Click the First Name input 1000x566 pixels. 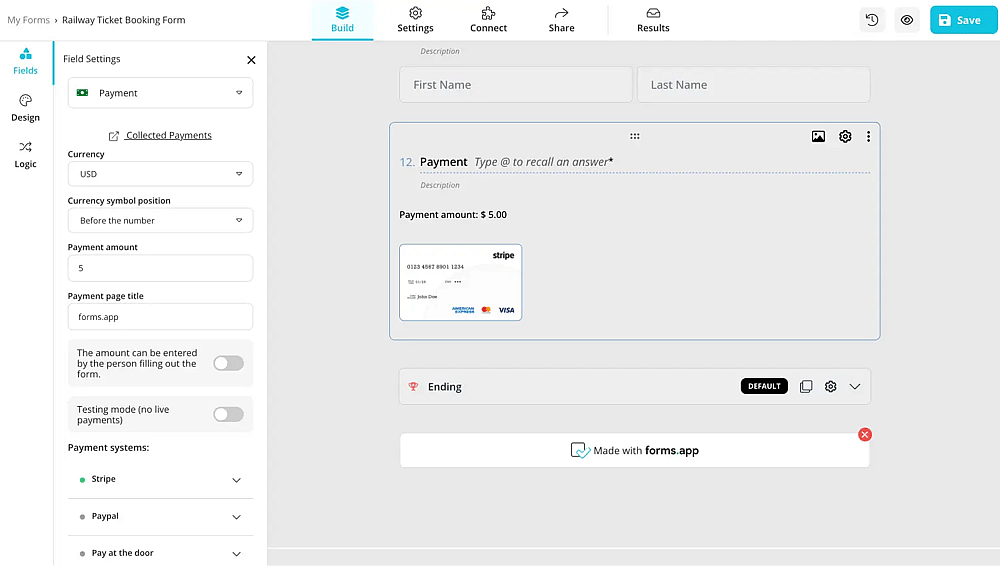pos(515,85)
